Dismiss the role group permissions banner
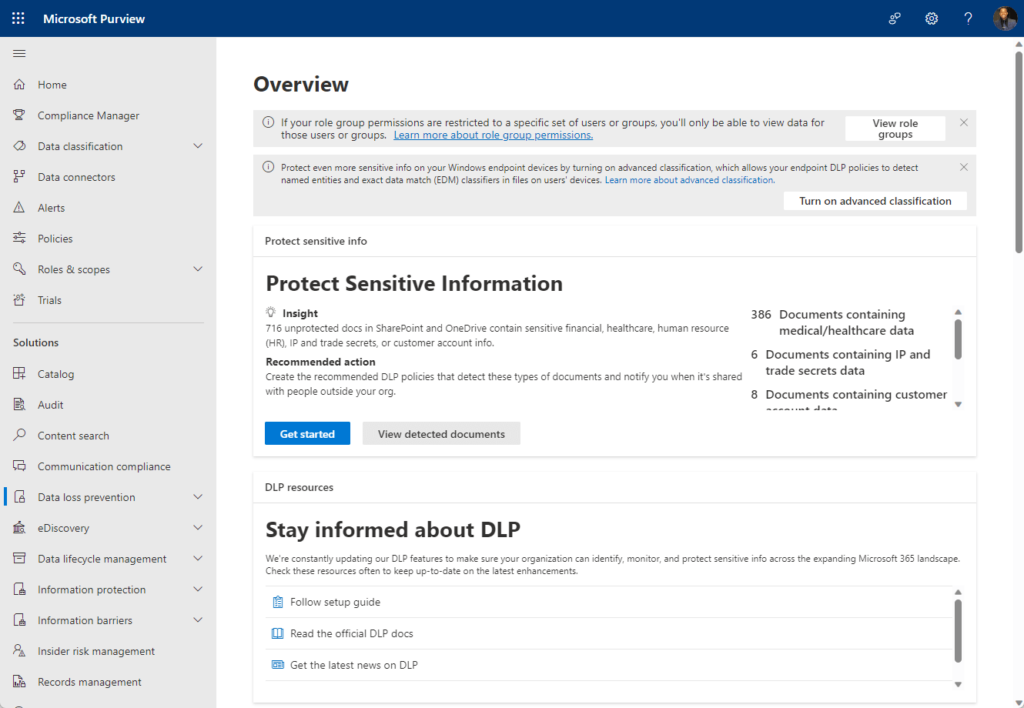The height and width of the screenshot is (708, 1024). (963, 122)
